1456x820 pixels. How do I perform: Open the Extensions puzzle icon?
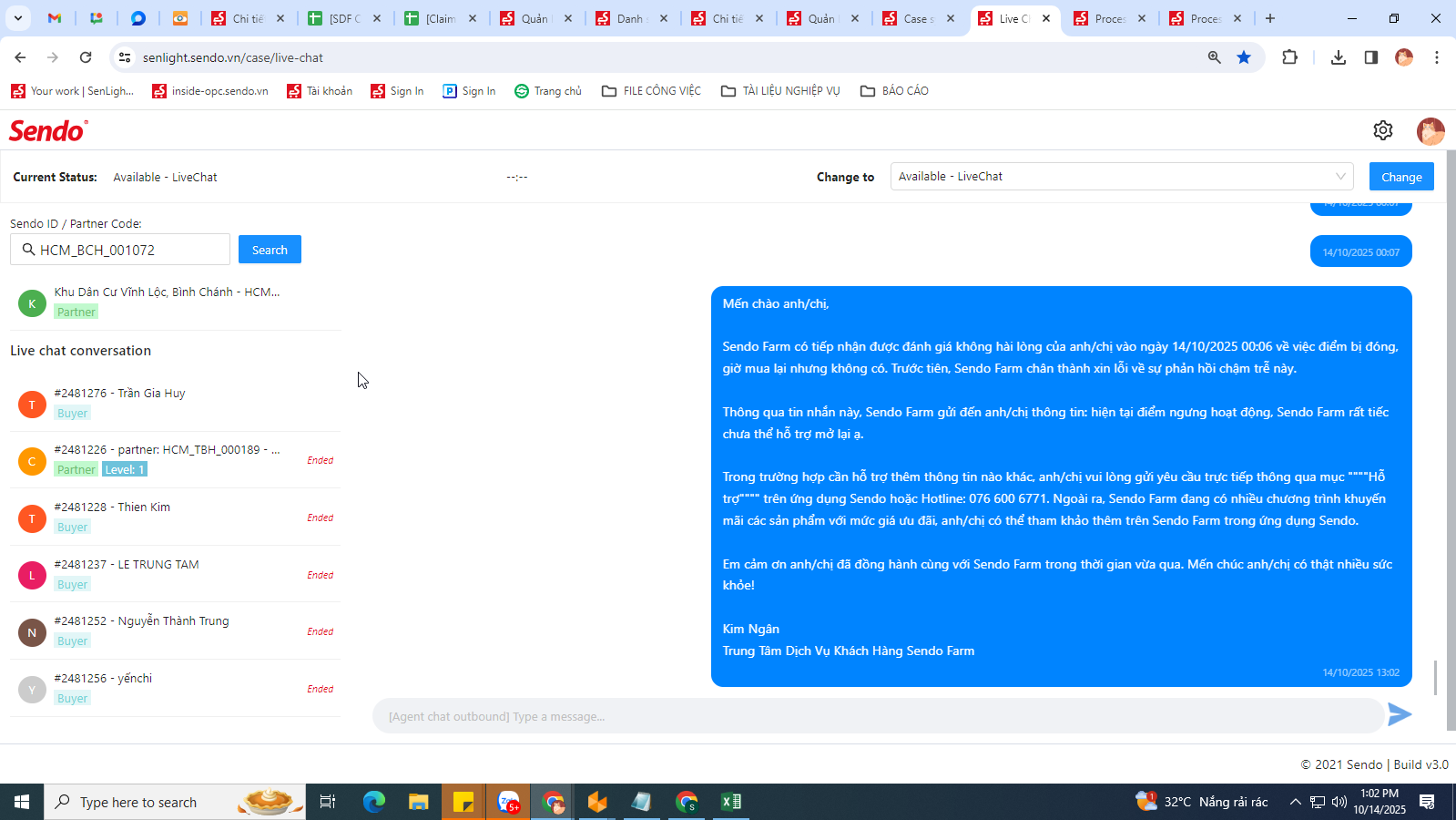click(1289, 57)
